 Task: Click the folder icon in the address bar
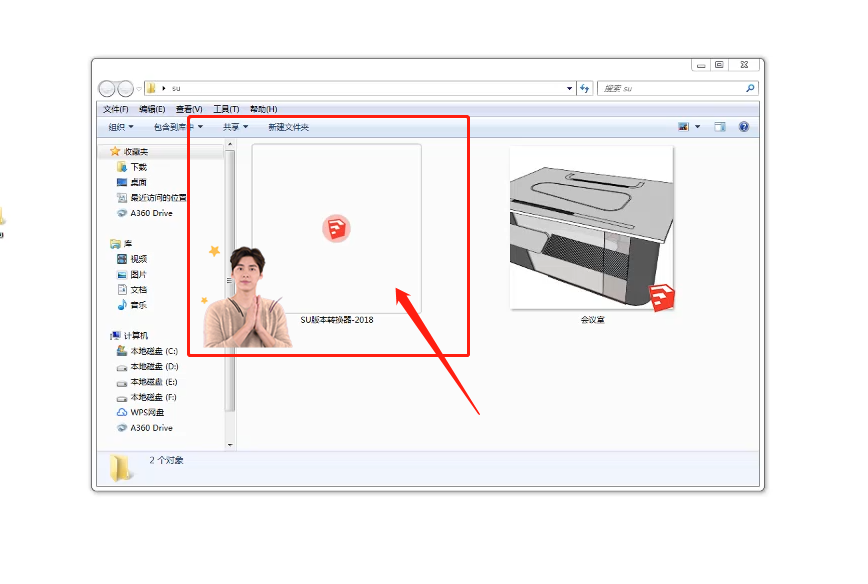click(x=151, y=88)
